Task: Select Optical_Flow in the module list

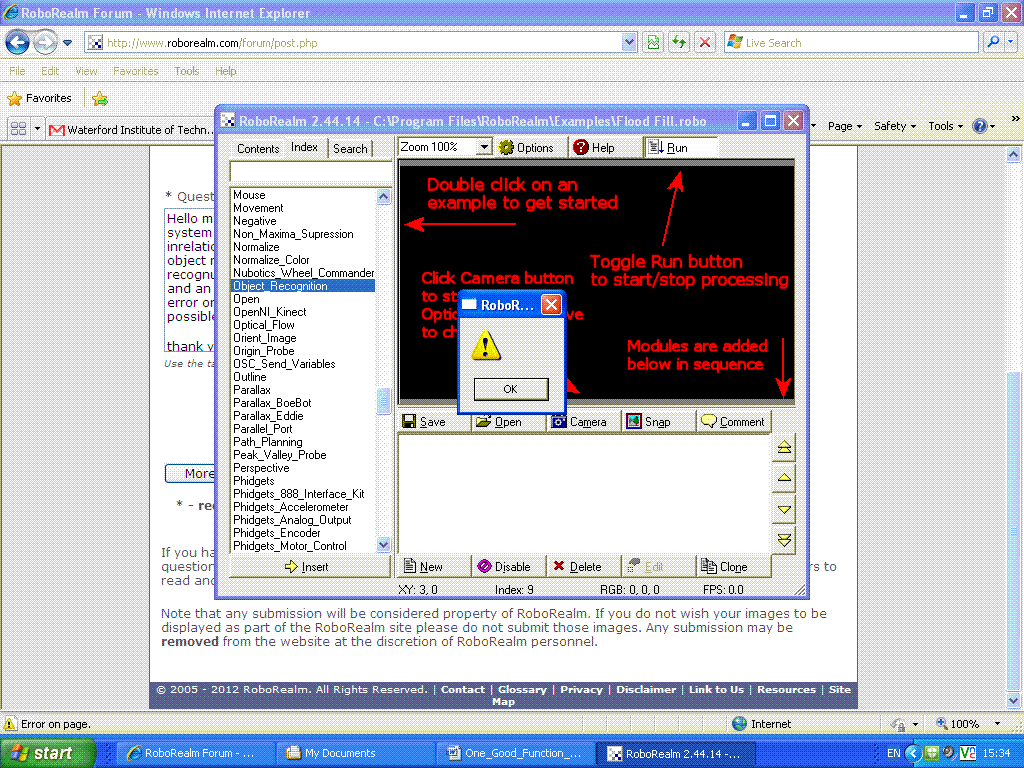Action: tap(264, 325)
